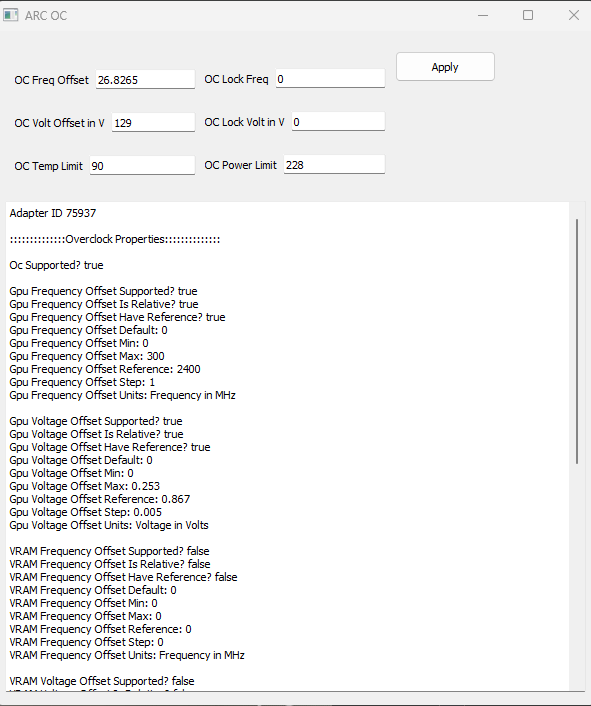Maximize the ARC OC window
The height and width of the screenshot is (706, 591).
[x=528, y=15]
